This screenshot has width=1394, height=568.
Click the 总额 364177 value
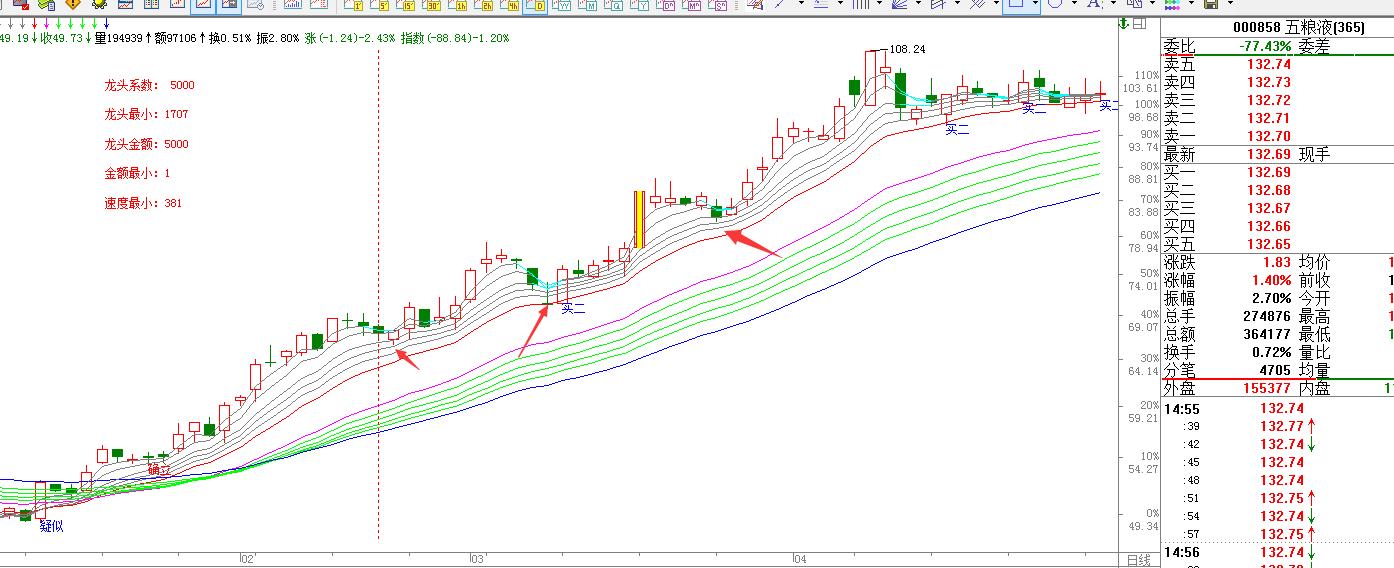(x=1267, y=334)
